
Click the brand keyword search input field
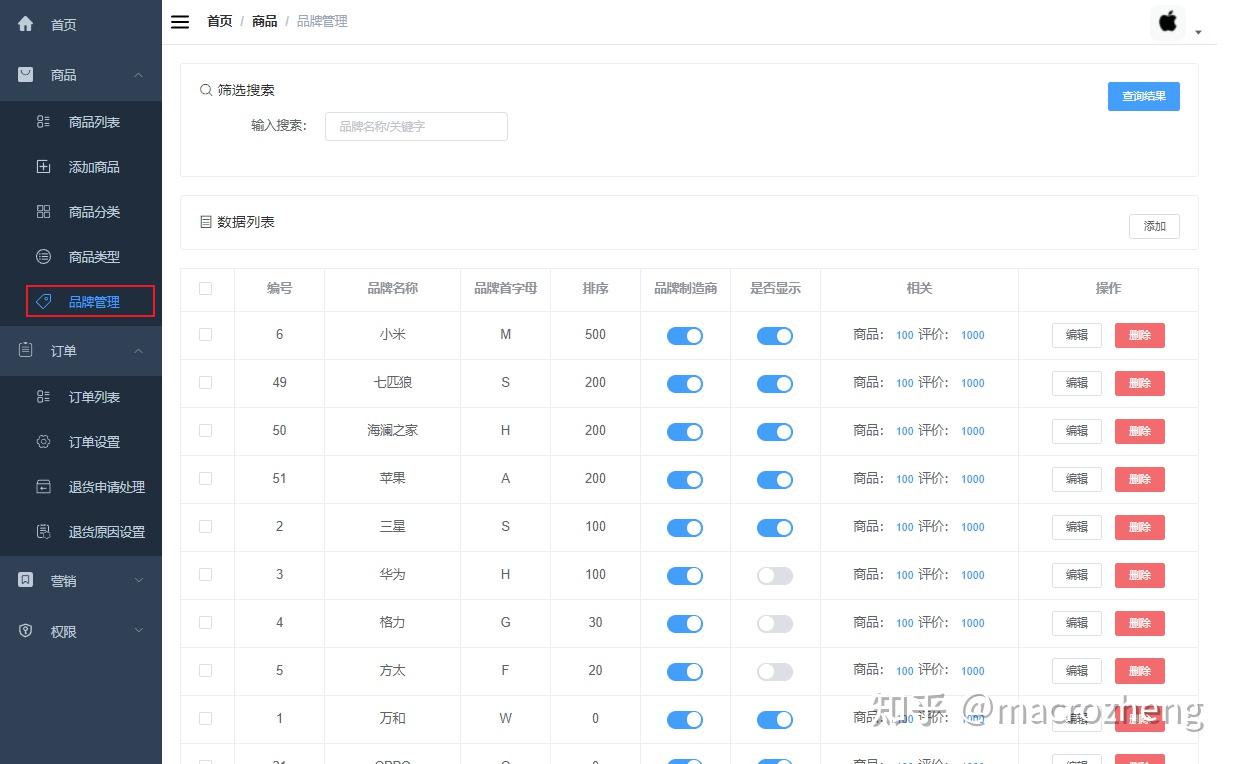tap(416, 126)
